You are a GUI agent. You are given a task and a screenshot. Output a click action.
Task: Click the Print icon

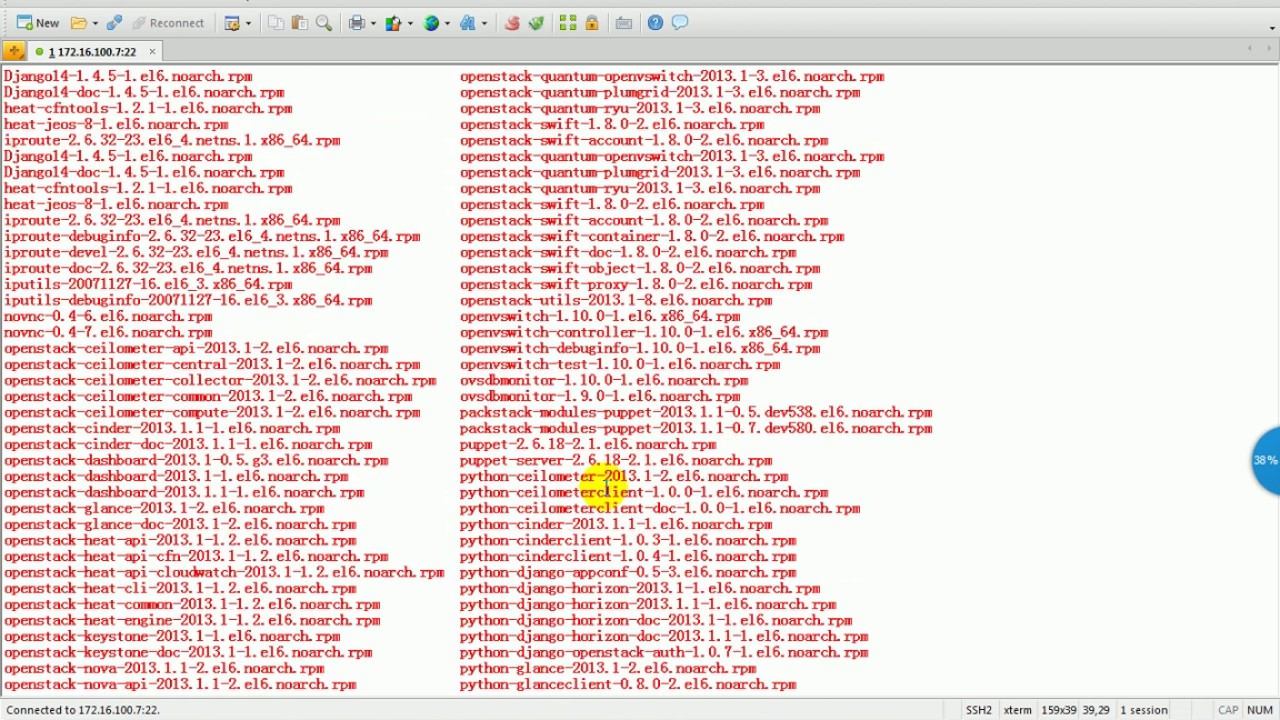click(x=357, y=22)
